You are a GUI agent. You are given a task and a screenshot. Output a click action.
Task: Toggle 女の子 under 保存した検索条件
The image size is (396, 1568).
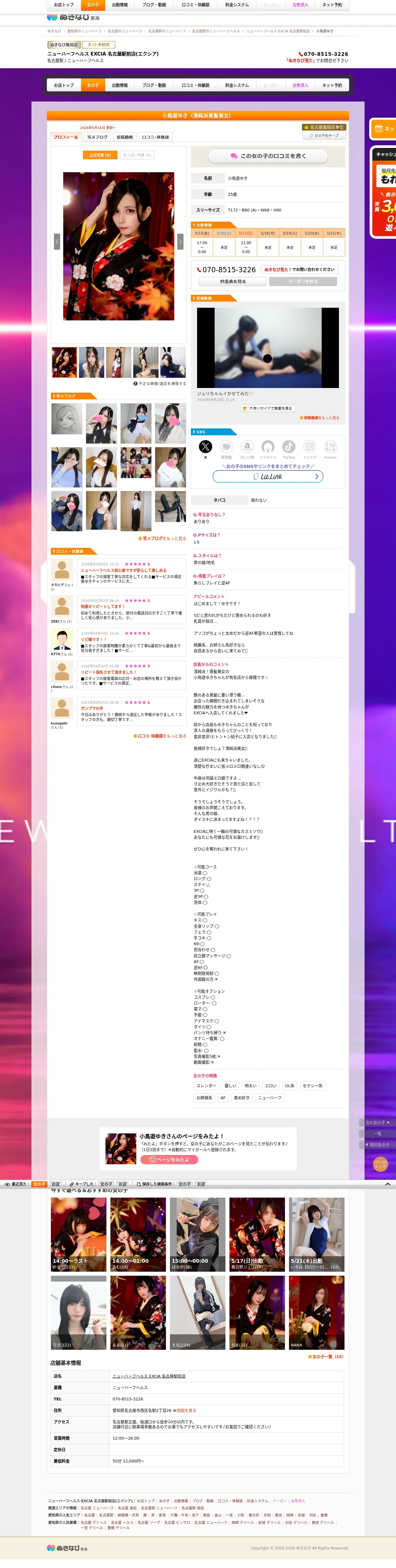point(184,1185)
